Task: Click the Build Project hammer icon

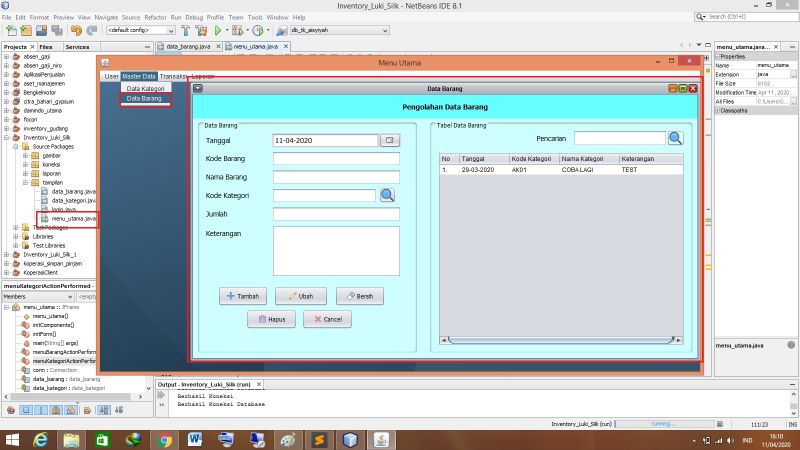Action: [185, 31]
